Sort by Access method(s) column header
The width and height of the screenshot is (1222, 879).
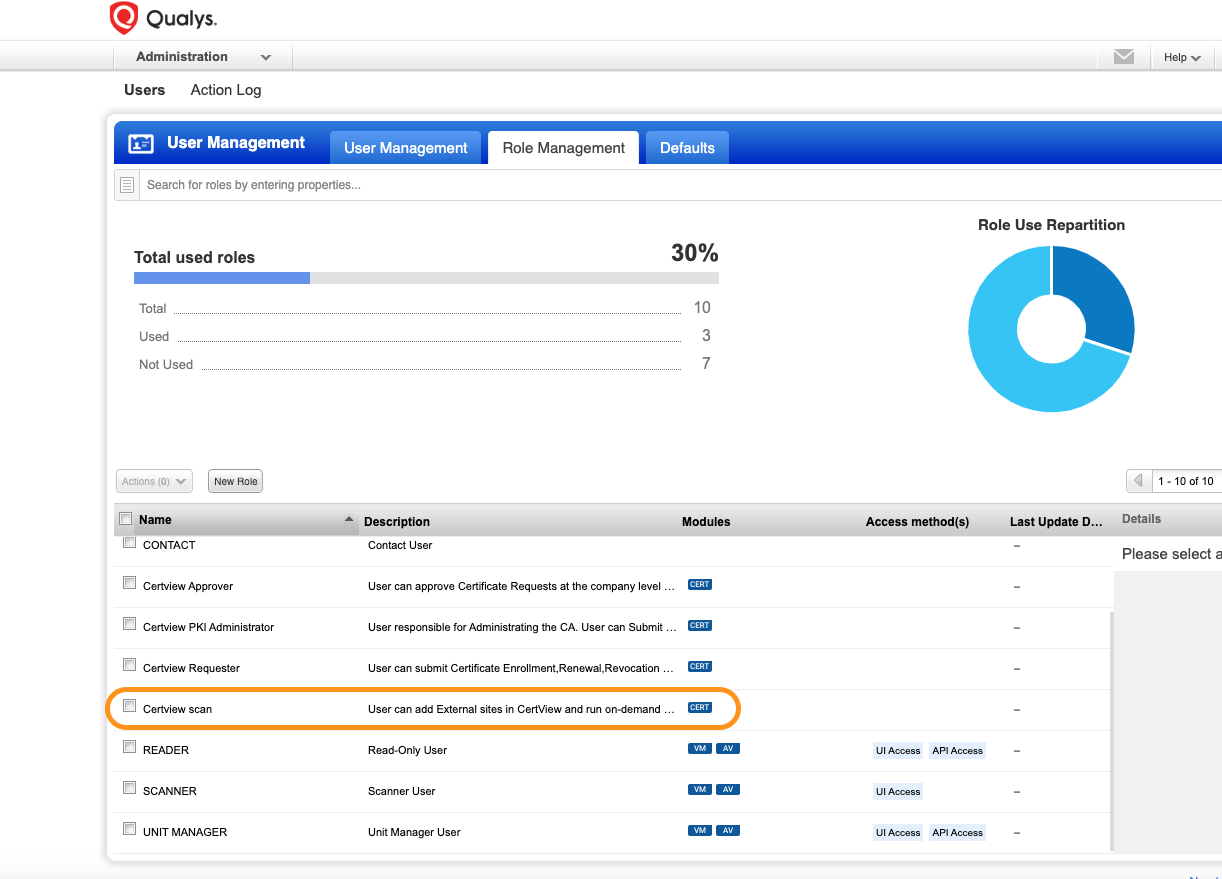[x=918, y=522]
